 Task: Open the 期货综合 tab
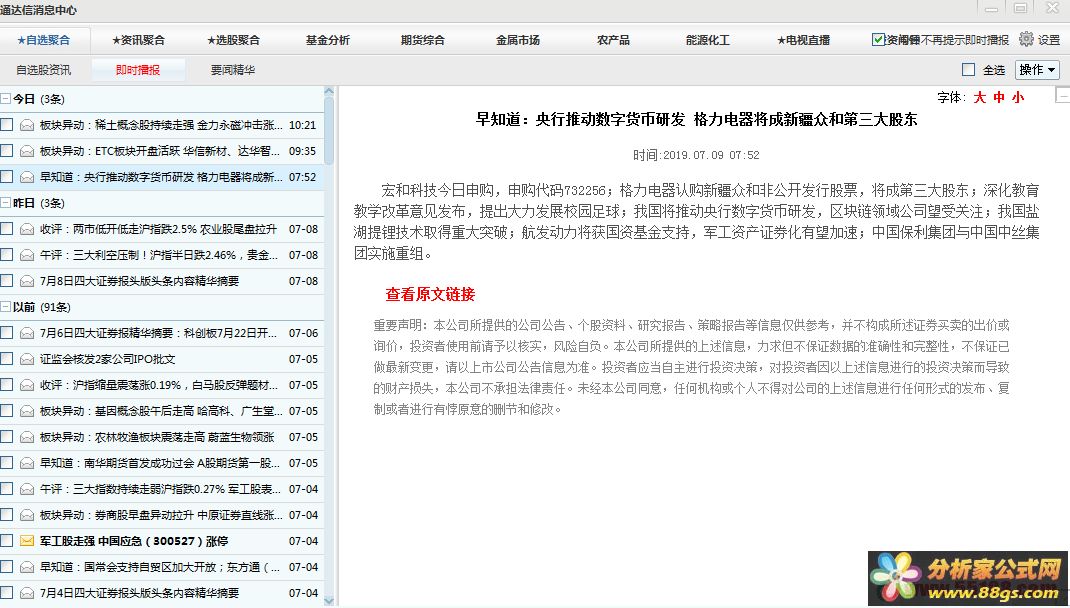[422, 40]
